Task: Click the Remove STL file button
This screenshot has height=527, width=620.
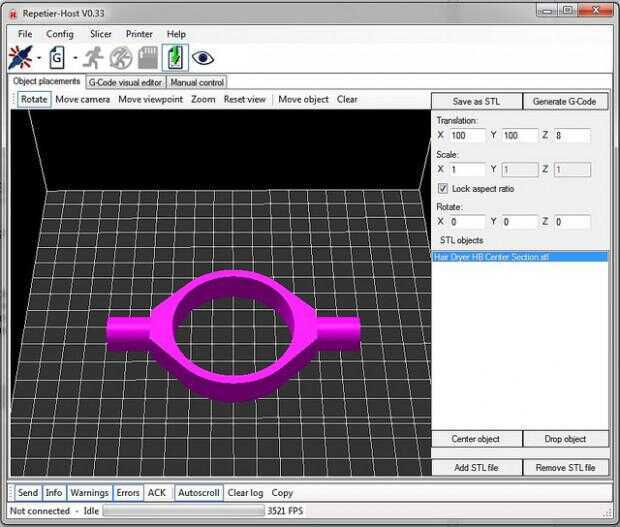Action: coord(565,468)
